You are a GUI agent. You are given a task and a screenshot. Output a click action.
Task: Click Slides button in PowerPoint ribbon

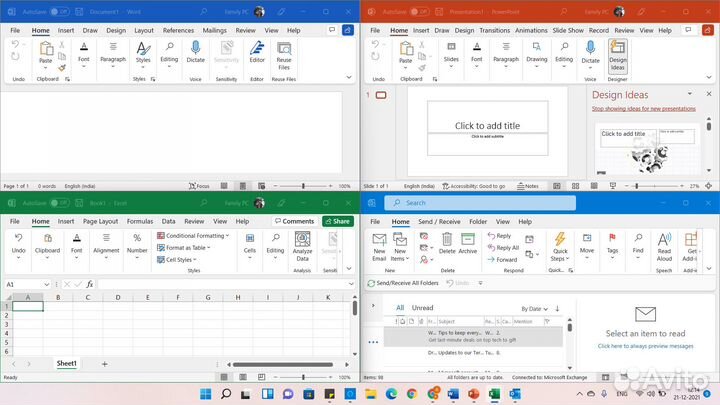click(x=451, y=55)
